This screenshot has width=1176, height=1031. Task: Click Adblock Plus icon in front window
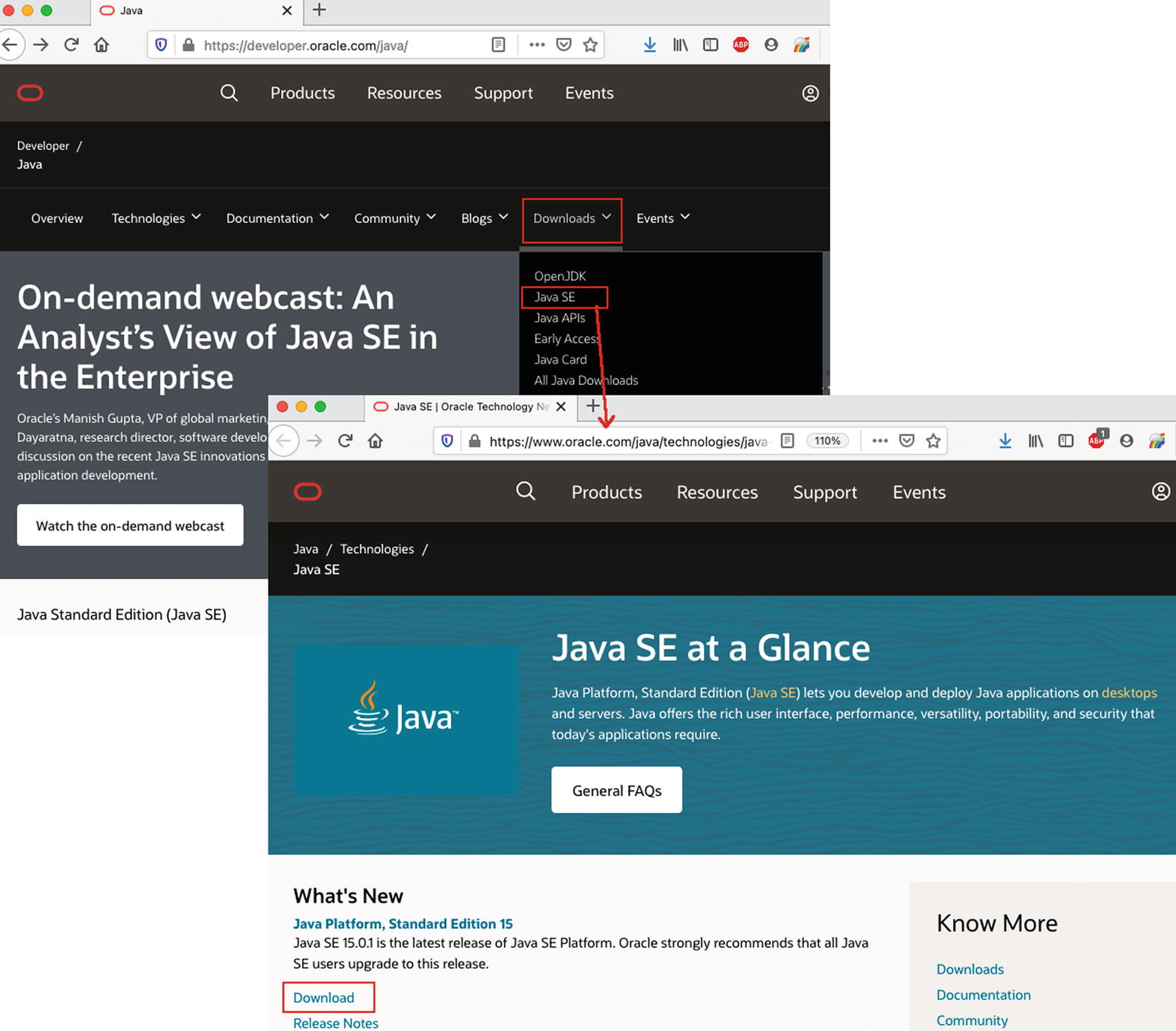[1097, 439]
